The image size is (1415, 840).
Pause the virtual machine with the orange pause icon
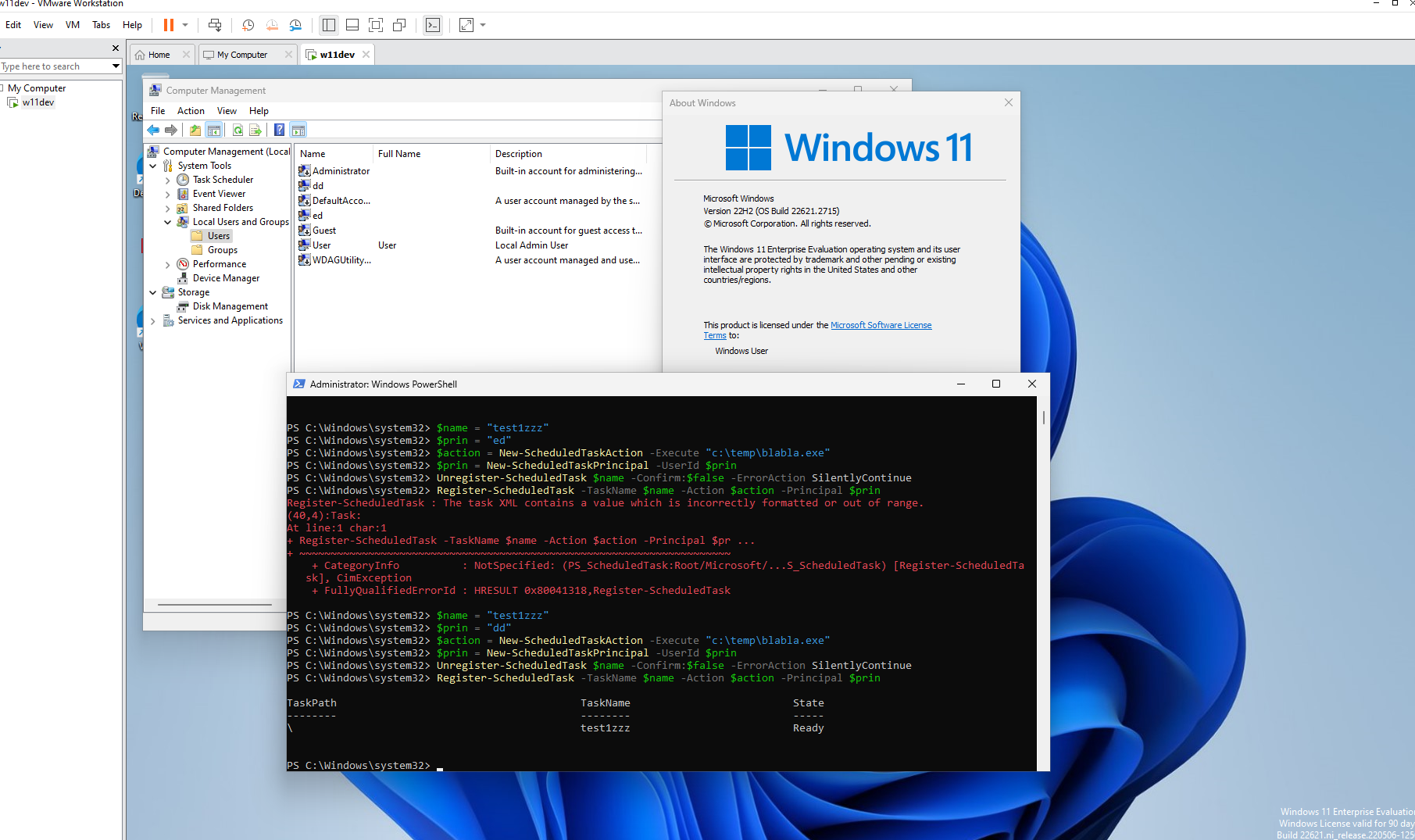pyautogui.click(x=168, y=25)
